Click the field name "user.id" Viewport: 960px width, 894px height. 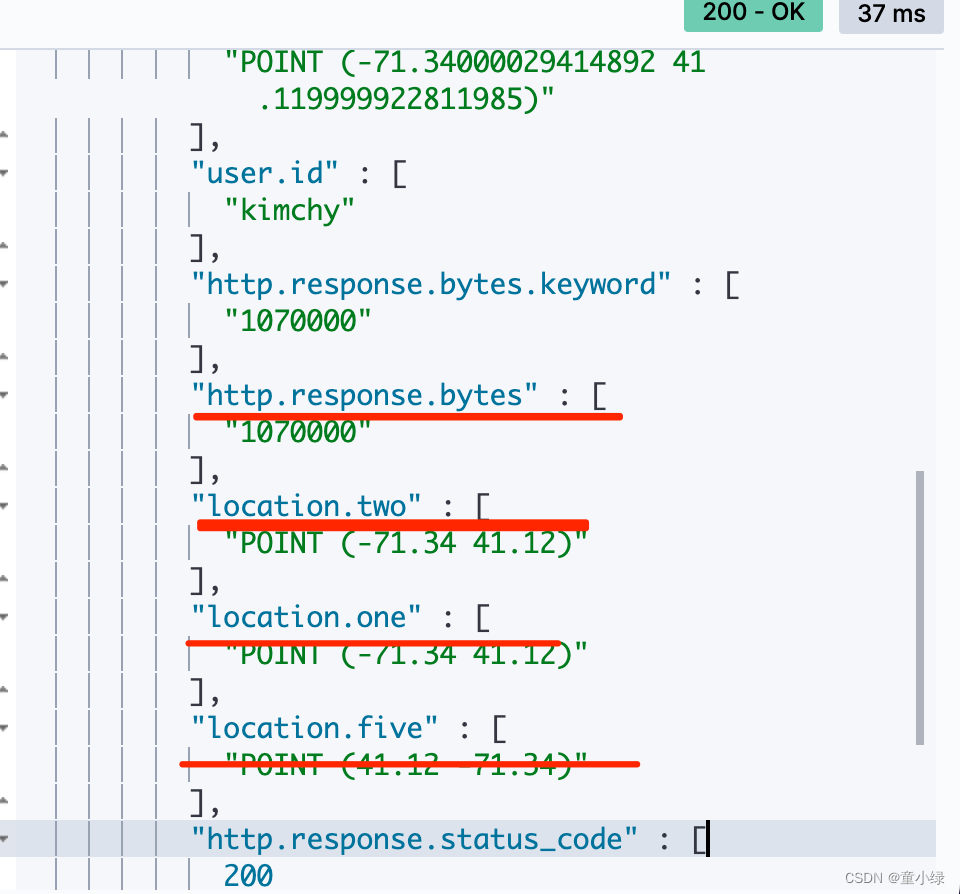263,172
